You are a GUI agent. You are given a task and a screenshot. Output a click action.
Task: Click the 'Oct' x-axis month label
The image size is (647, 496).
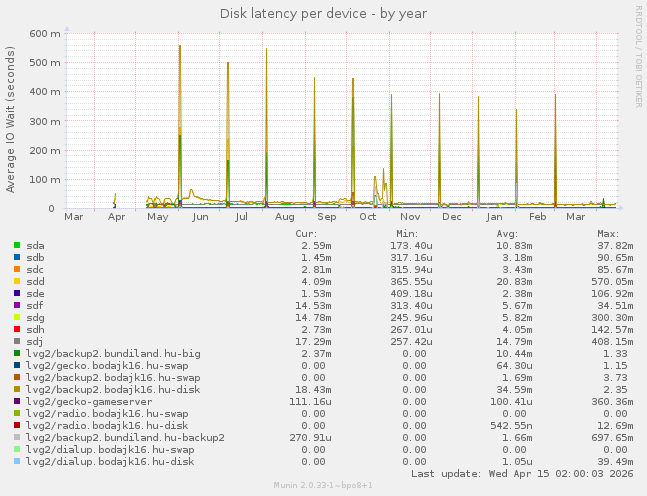click(x=367, y=217)
